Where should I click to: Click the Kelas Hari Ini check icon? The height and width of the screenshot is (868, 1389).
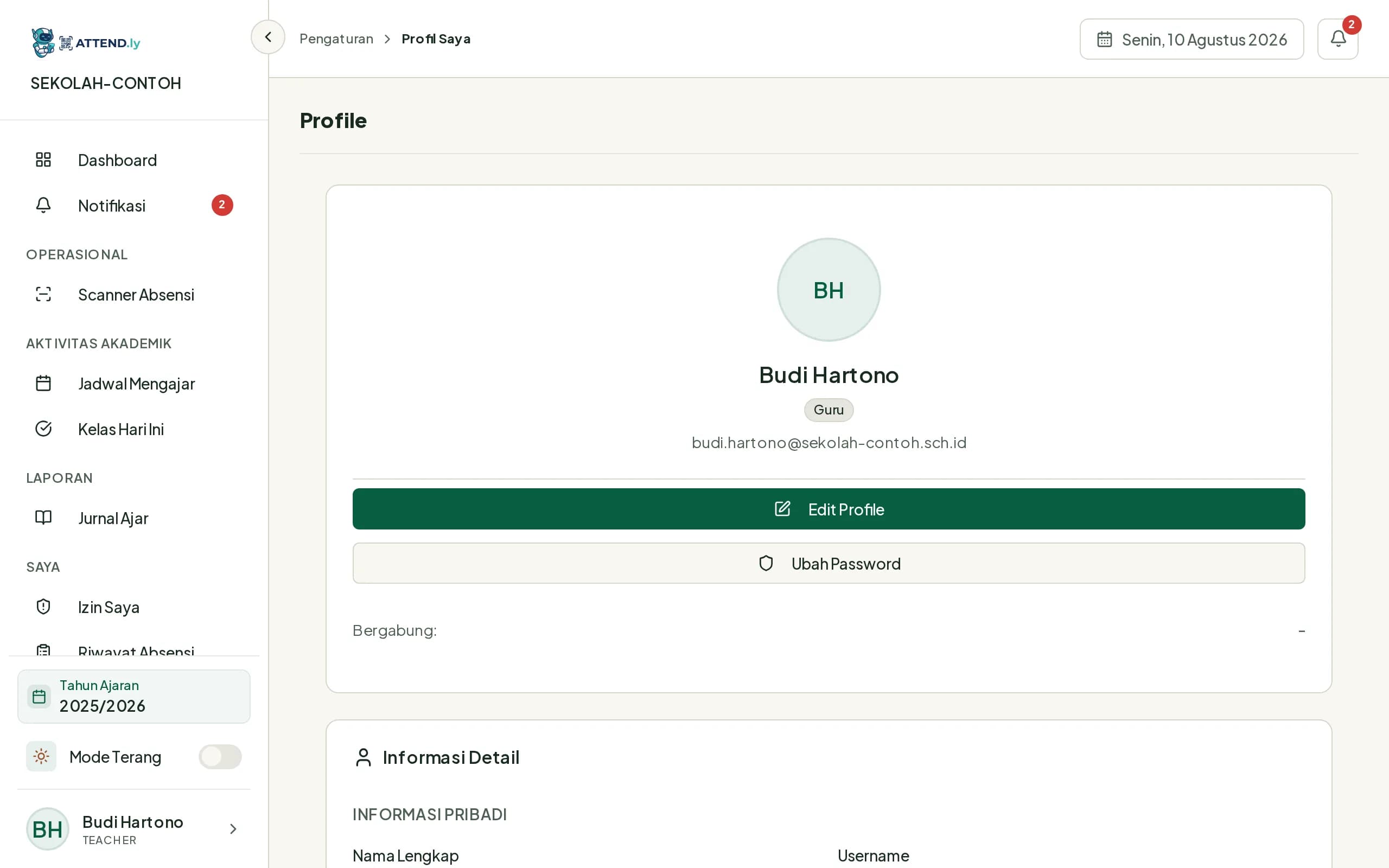click(43, 429)
